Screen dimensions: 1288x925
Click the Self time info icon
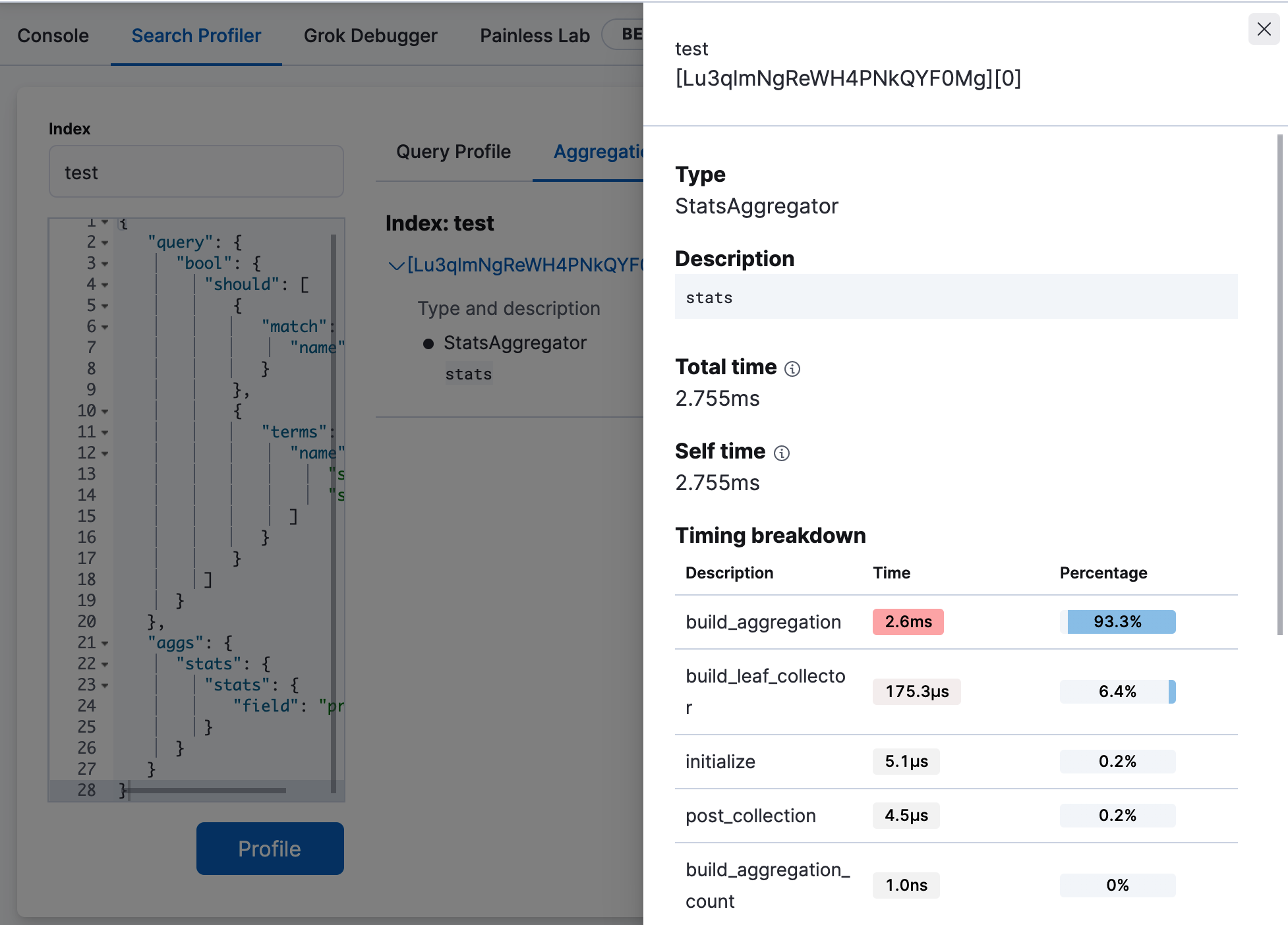pyautogui.click(x=782, y=451)
